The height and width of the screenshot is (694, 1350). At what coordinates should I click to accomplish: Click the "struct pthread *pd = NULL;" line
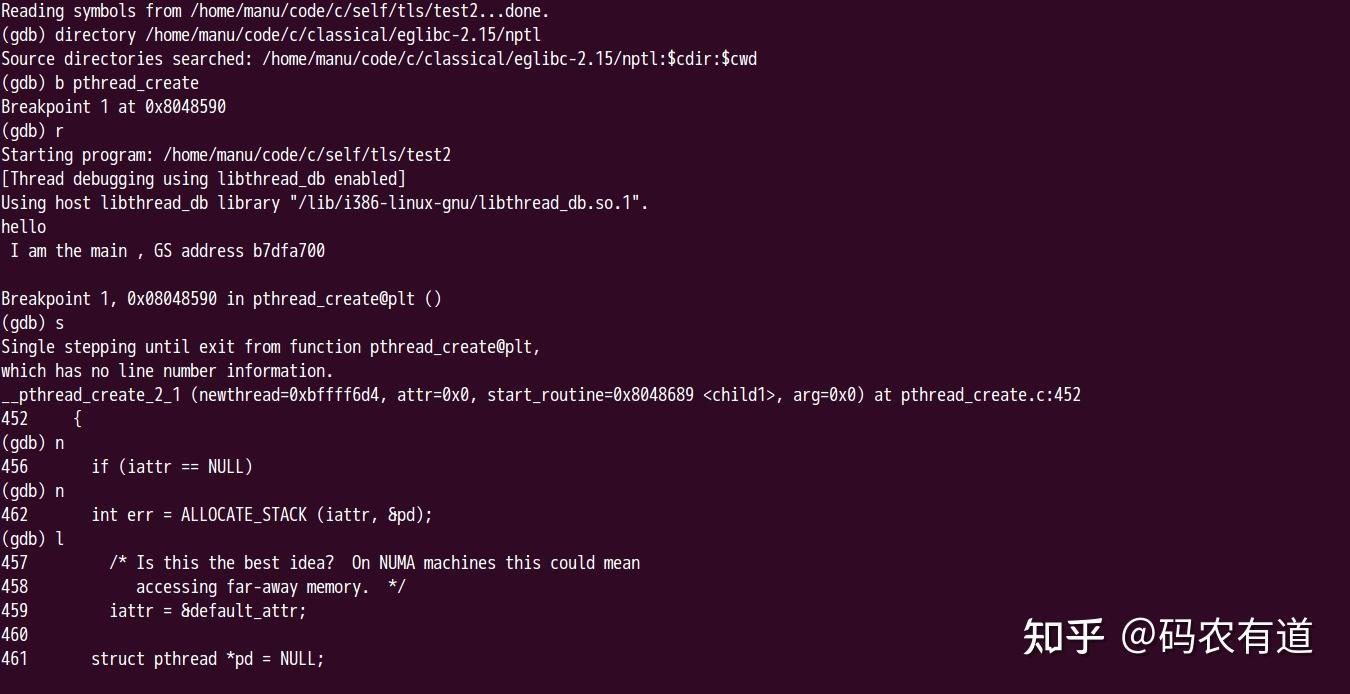208,659
